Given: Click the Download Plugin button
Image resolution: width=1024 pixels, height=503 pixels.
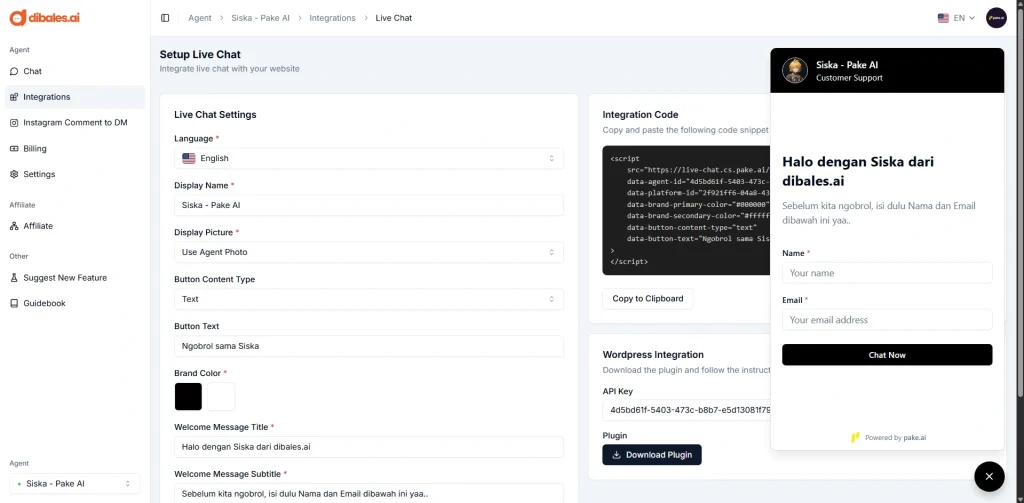Looking at the screenshot, I should (651, 455).
